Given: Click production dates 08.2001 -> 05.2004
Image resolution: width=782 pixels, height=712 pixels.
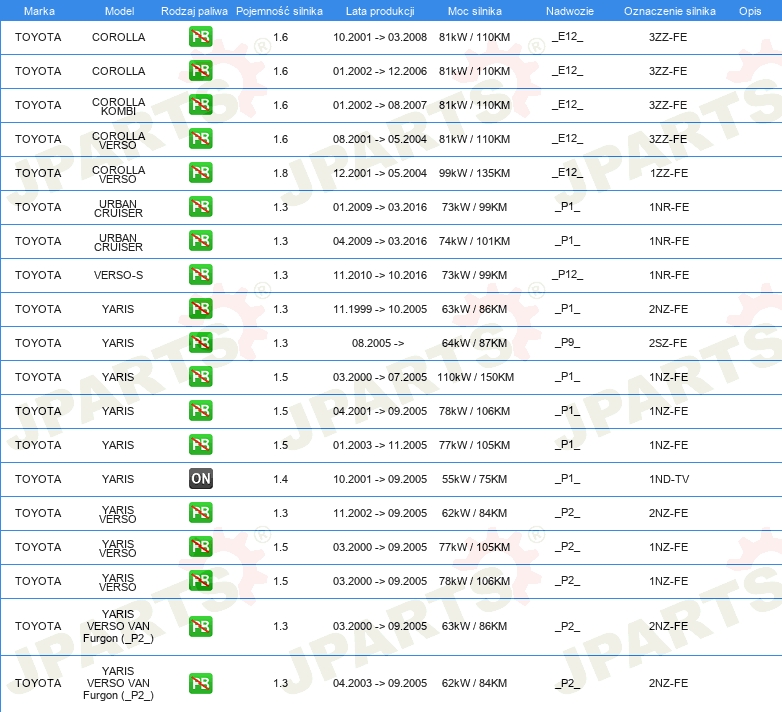Looking at the screenshot, I should point(380,139).
